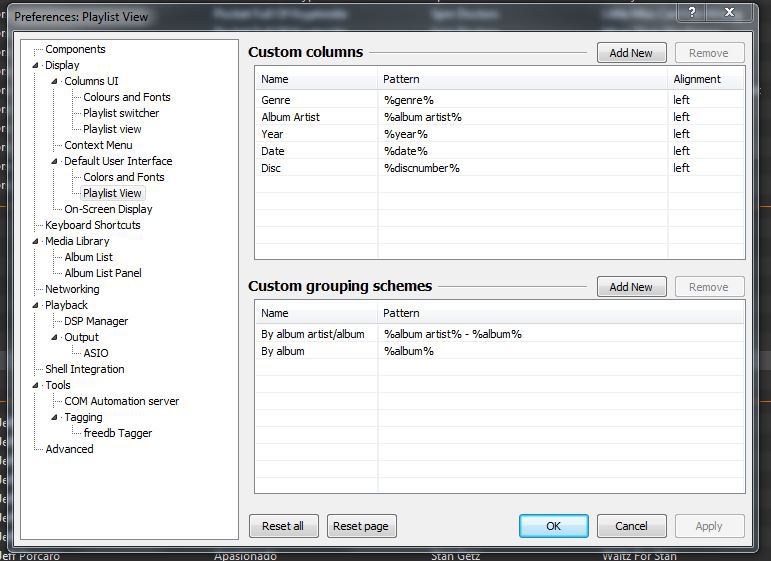Collapse the Playback tree node

click(36, 306)
